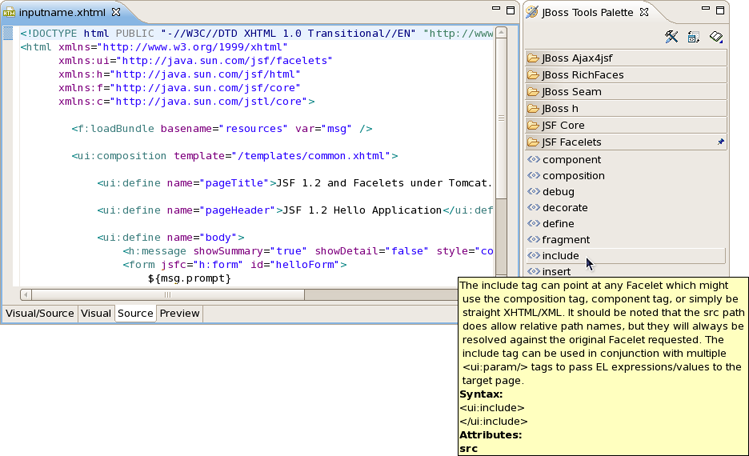This screenshot has width=749, height=456.
Task: Click the form helloForm line
Action: [x=235, y=265]
